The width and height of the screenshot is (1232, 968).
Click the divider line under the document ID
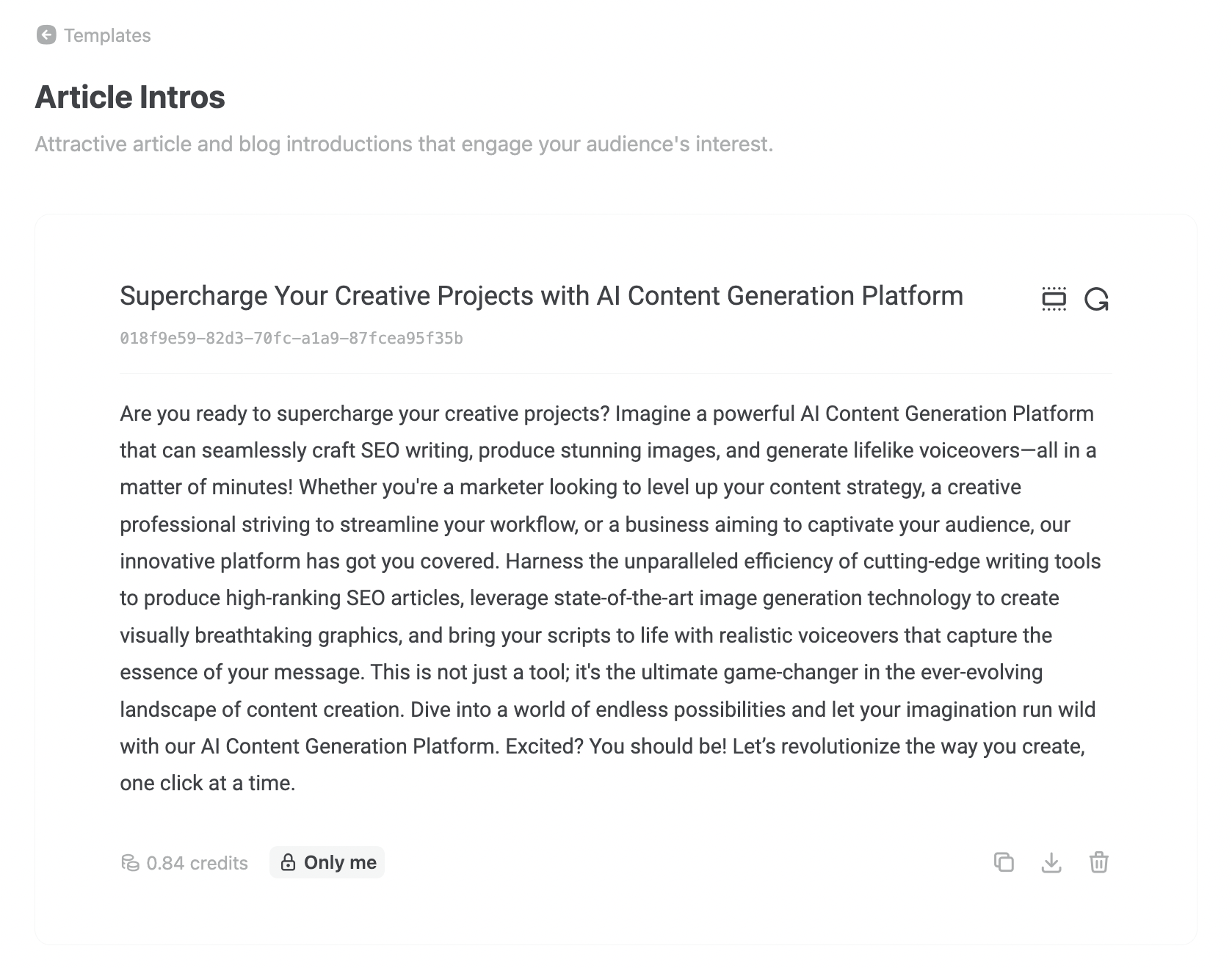[x=615, y=373]
